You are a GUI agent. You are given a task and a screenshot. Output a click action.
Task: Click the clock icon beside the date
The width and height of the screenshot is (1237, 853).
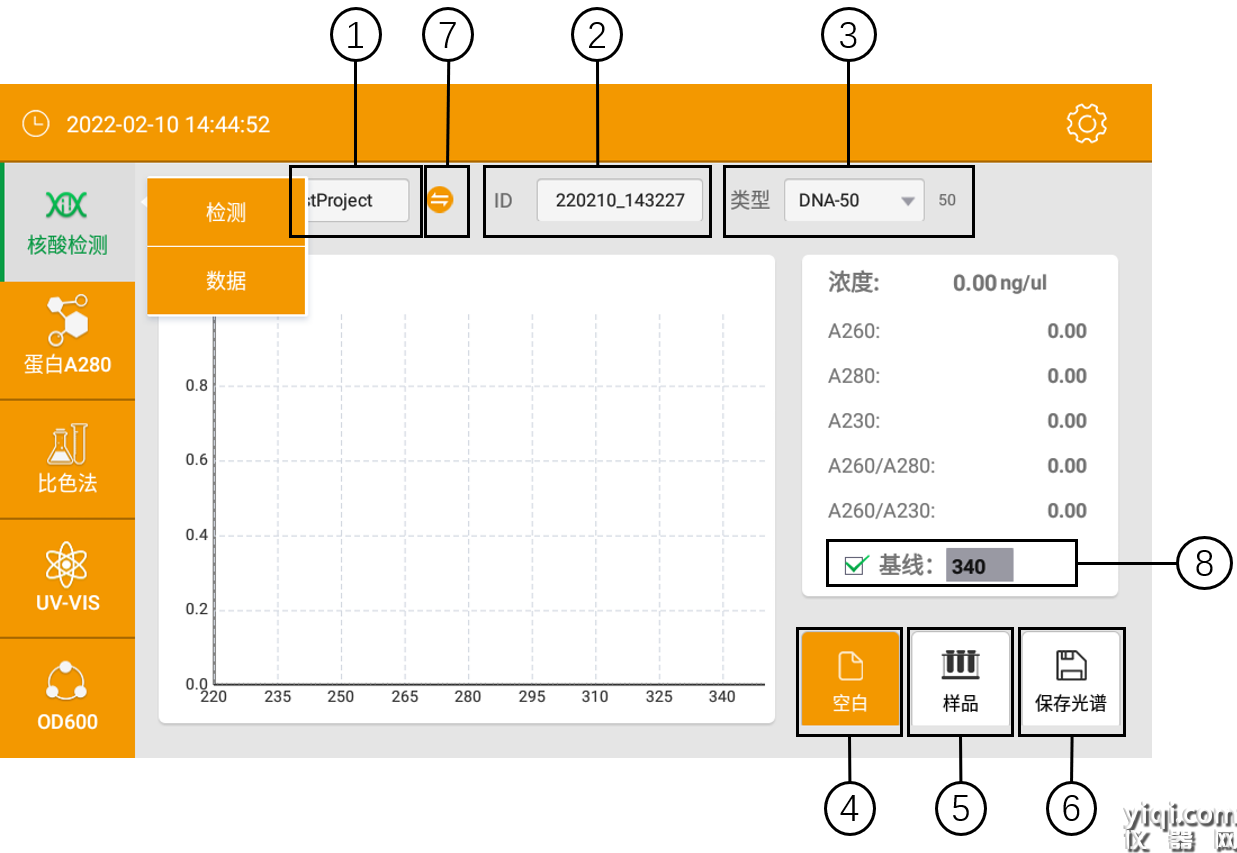tap(35, 124)
